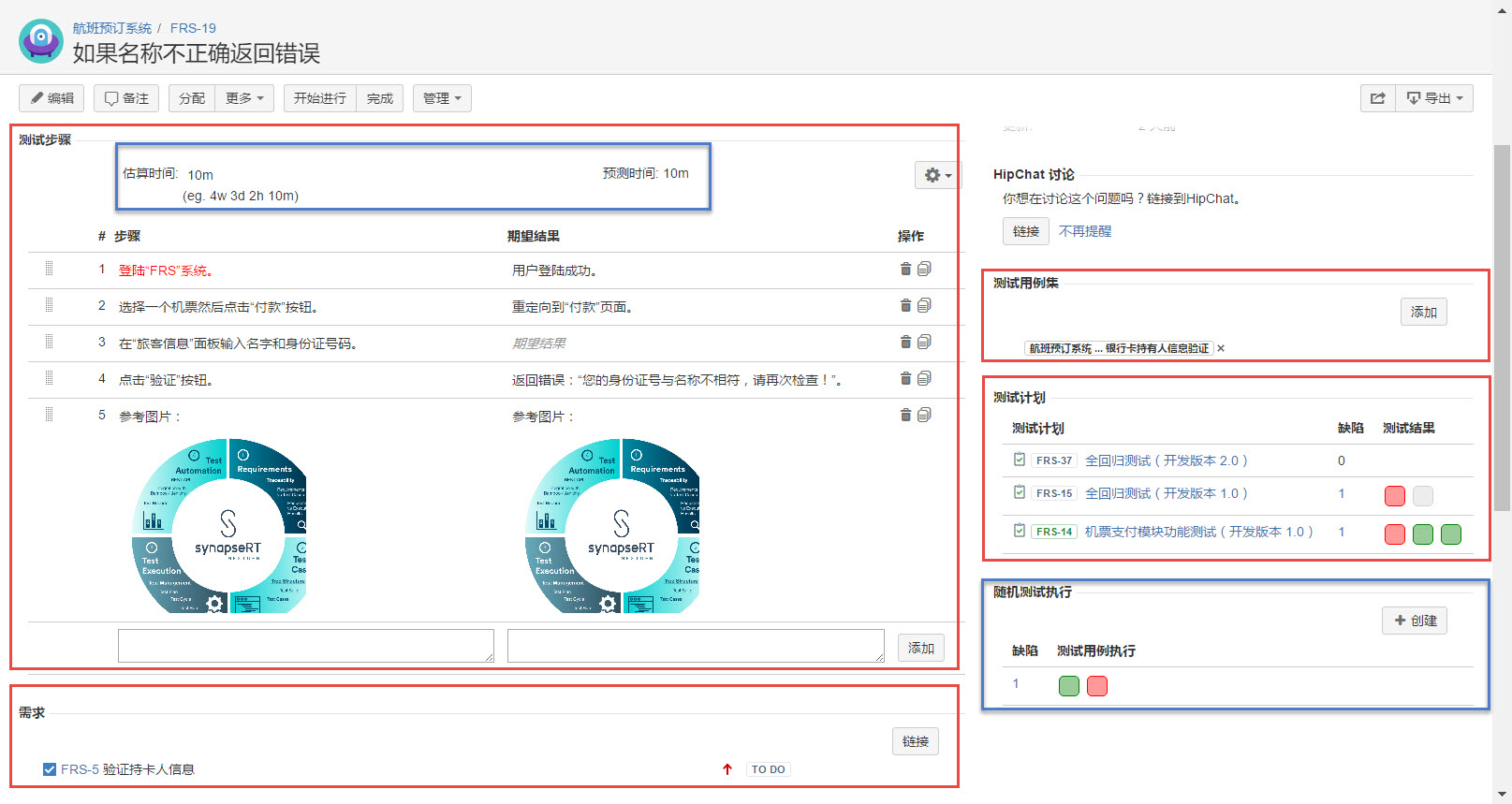Click the left synapseRT reference image
The width and height of the screenshot is (1512, 804).
click(220, 526)
